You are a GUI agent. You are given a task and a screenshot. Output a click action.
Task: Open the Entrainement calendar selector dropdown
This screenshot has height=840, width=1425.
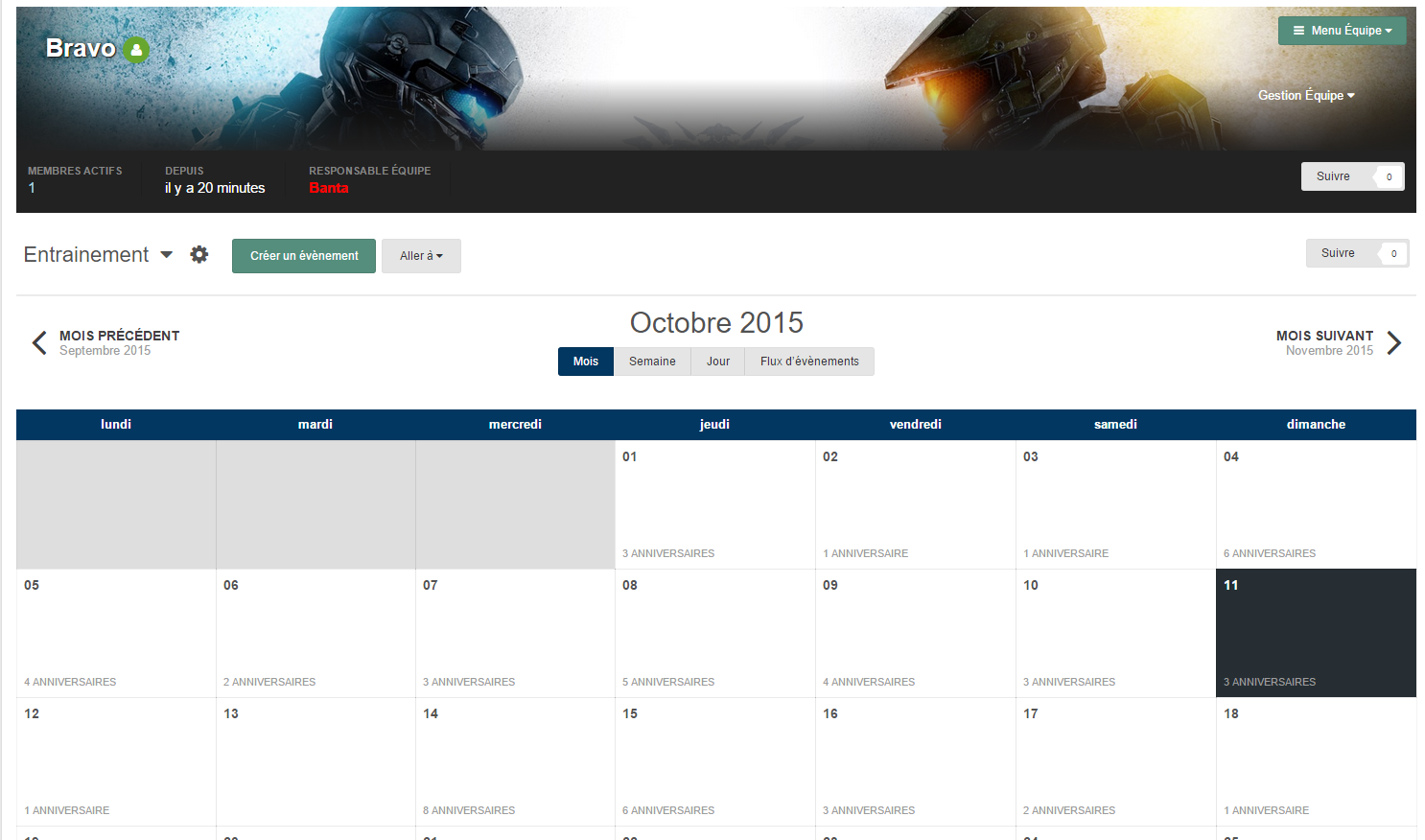pos(98,254)
